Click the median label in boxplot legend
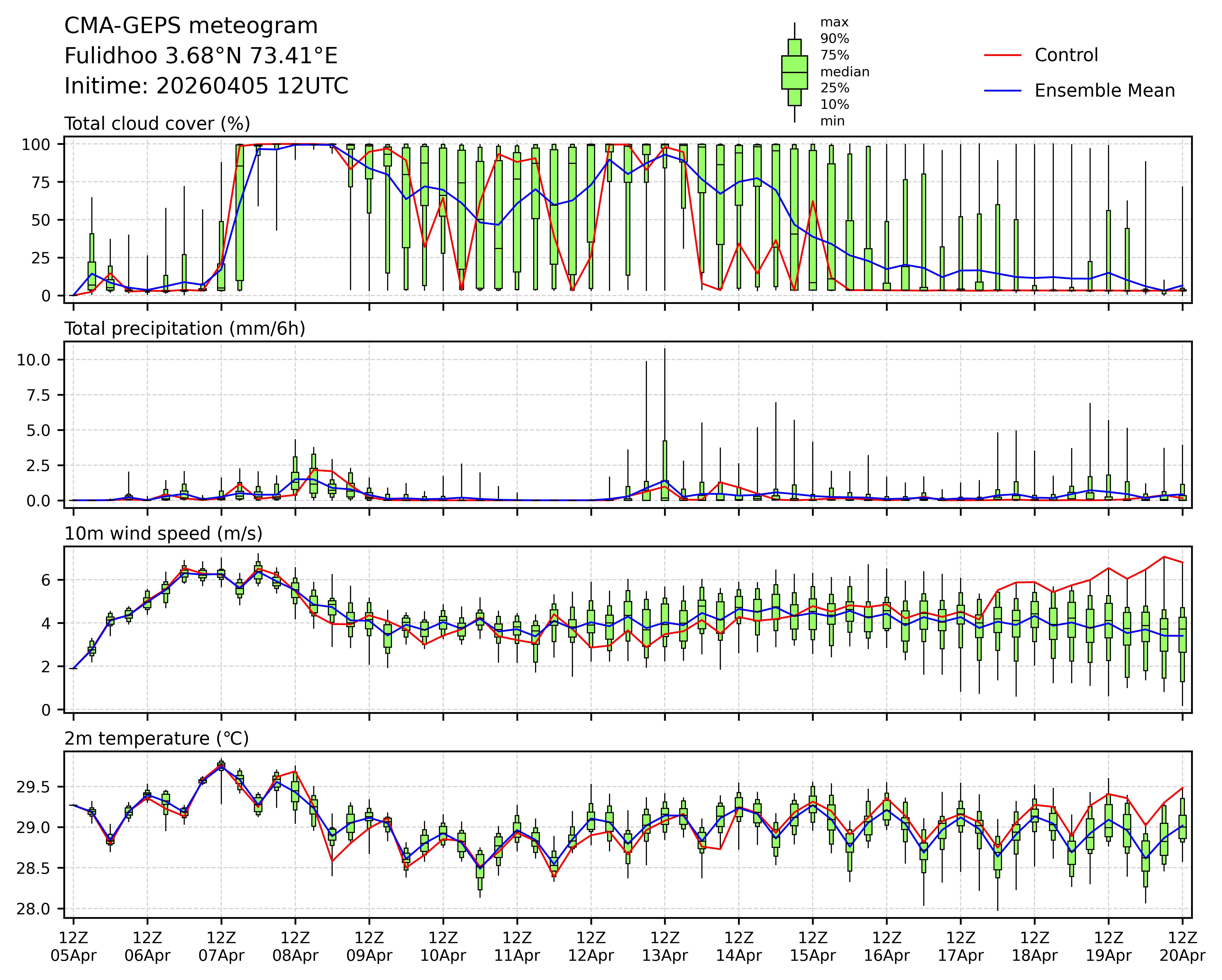1222x980 pixels. point(844,72)
